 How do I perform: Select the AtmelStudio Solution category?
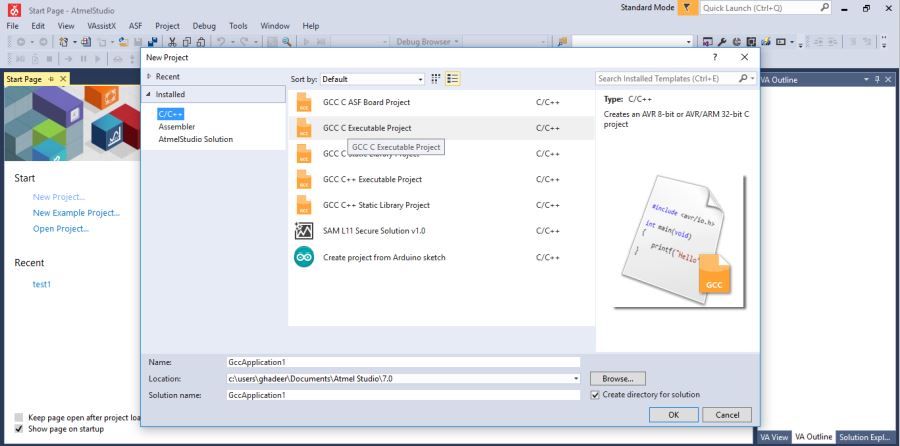[196, 139]
